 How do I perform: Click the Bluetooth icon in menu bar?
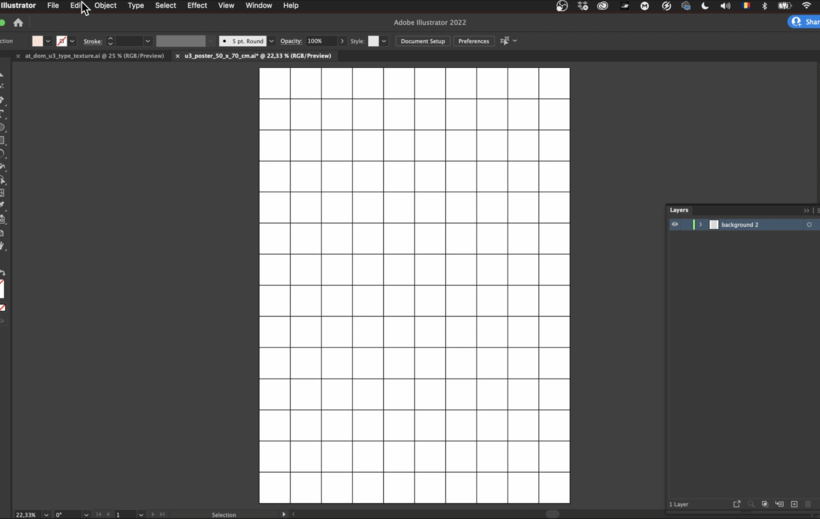click(x=764, y=6)
